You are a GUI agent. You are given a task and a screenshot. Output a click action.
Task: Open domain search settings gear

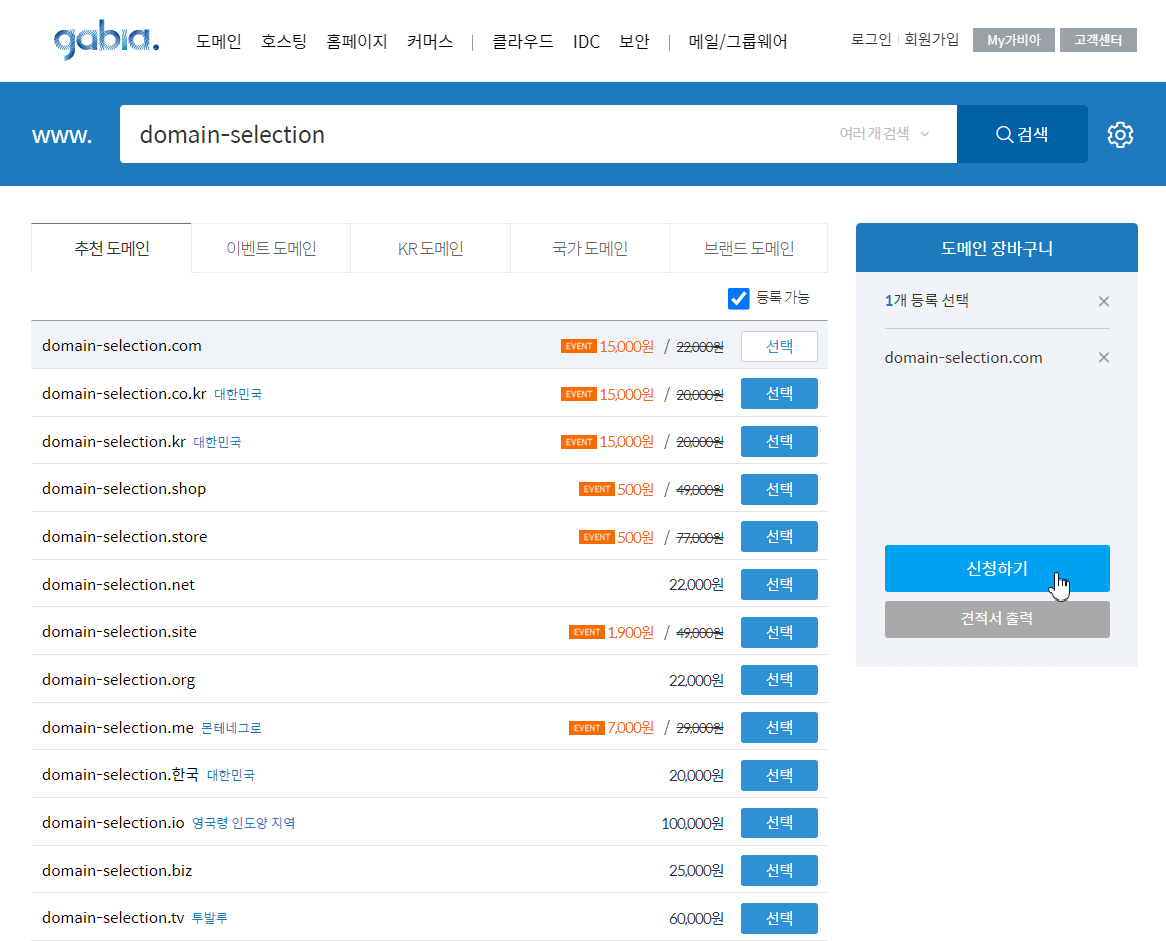click(x=1120, y=135)
